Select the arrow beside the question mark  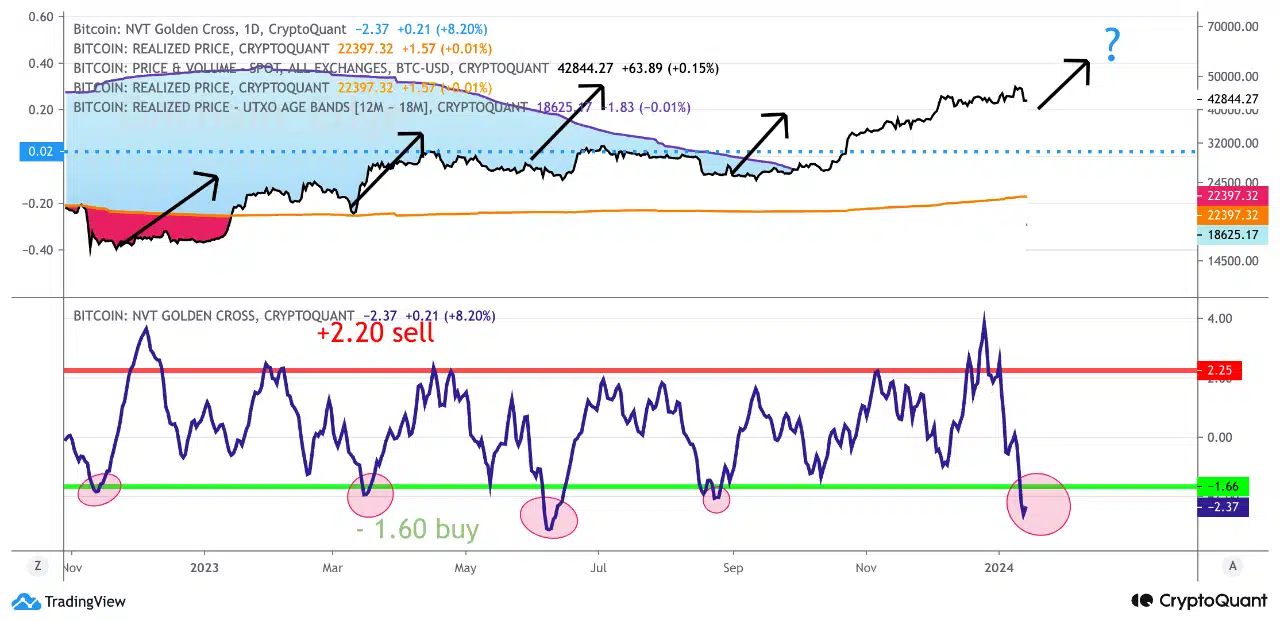click(1064, 83)
